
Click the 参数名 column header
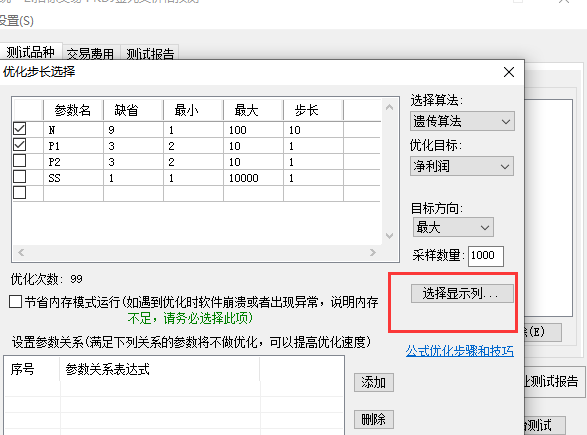coord(73,110)
